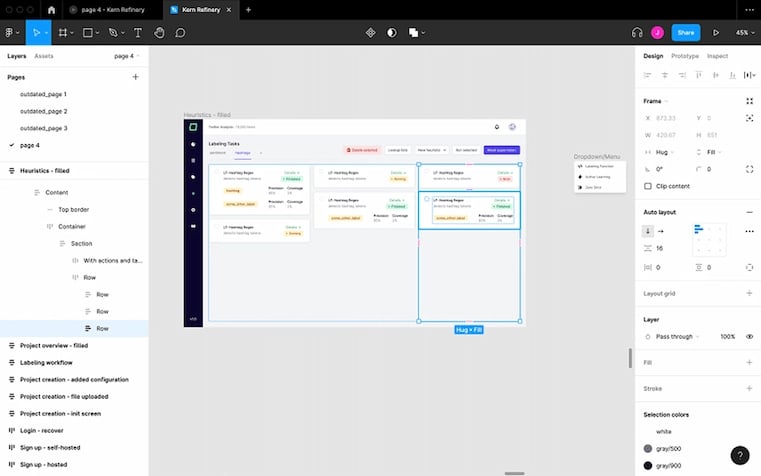
Task: Select the Comment tool
Action: 181,32
